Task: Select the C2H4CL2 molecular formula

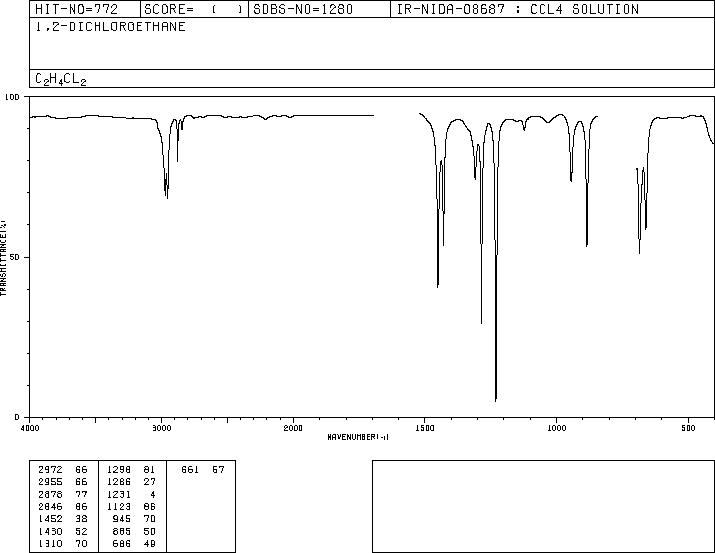Action: point(61,79)
